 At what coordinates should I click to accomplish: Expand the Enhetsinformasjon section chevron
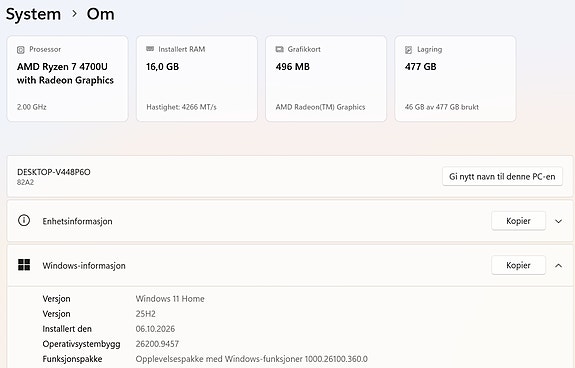click(x=558, y=221)
